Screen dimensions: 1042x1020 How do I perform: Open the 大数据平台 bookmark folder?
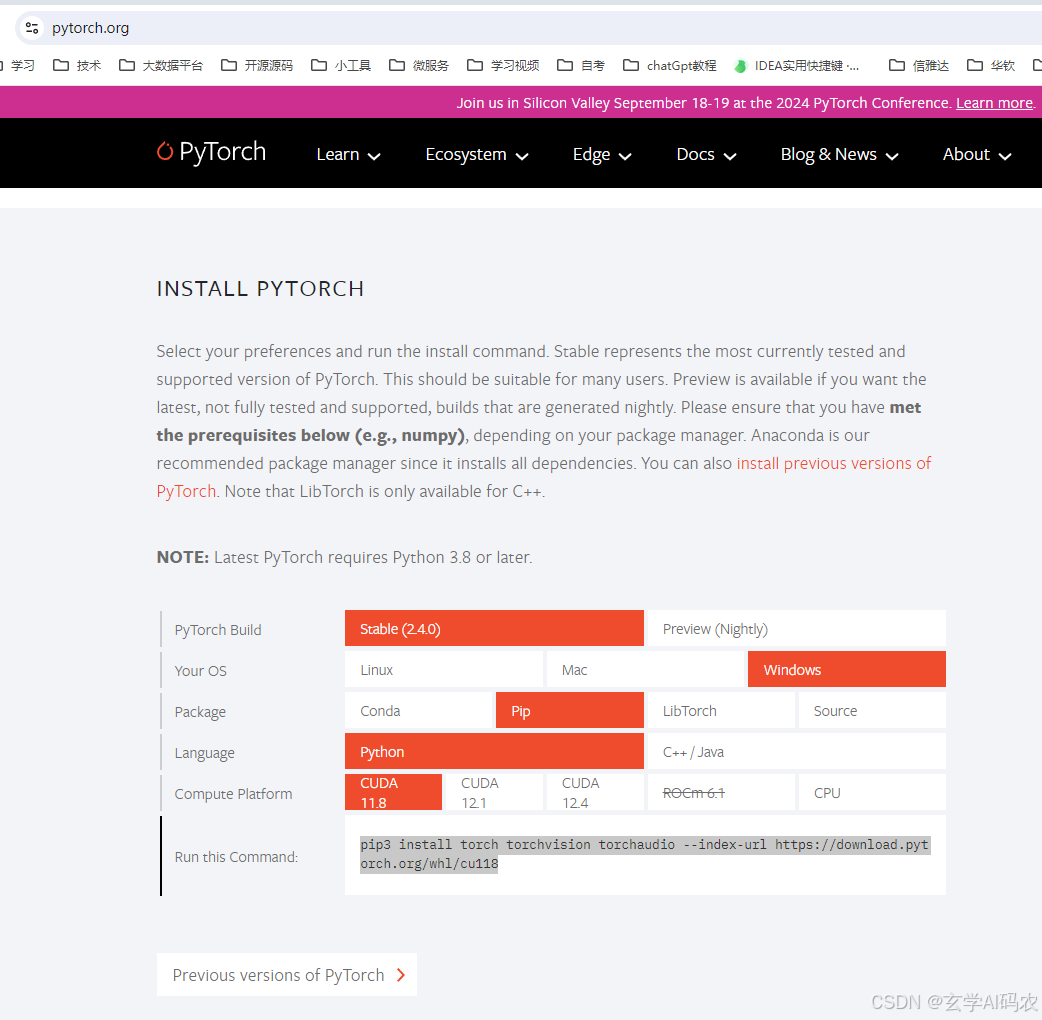[x=161, y=65]
